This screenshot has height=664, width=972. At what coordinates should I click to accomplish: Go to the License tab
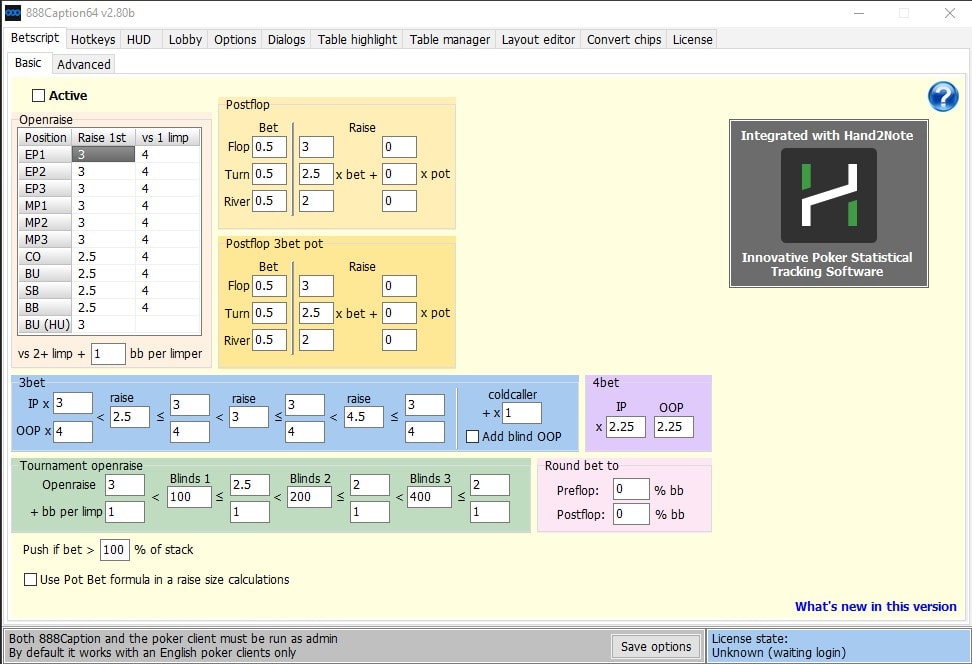coord(692,40)
